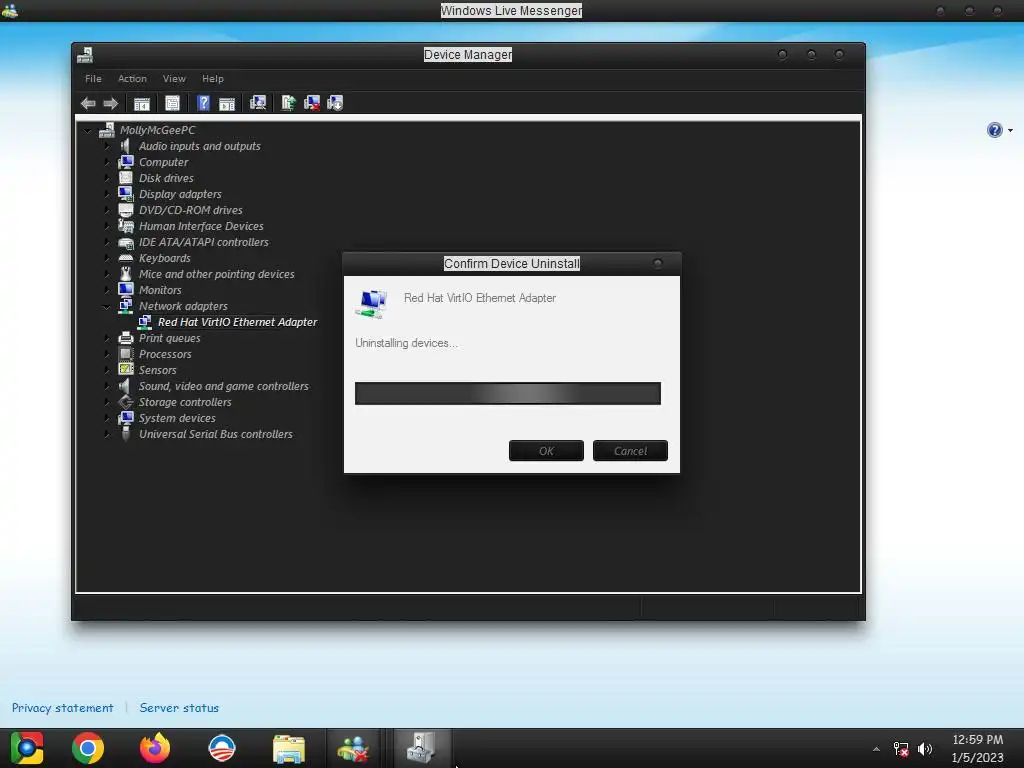Collapse the MollyMcGeePC root node
Image resolution: width=1024 pixels, height=768 pixels.
coord(88,131)
